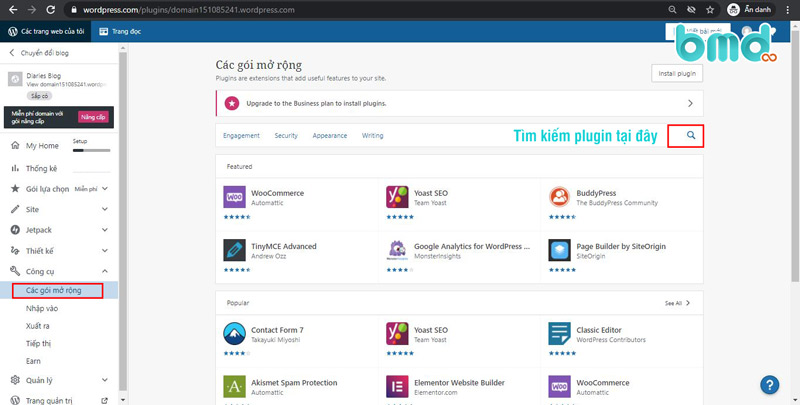Select Tiếp thị in the sidebar

pyautogui.click(x=38, y=343)
